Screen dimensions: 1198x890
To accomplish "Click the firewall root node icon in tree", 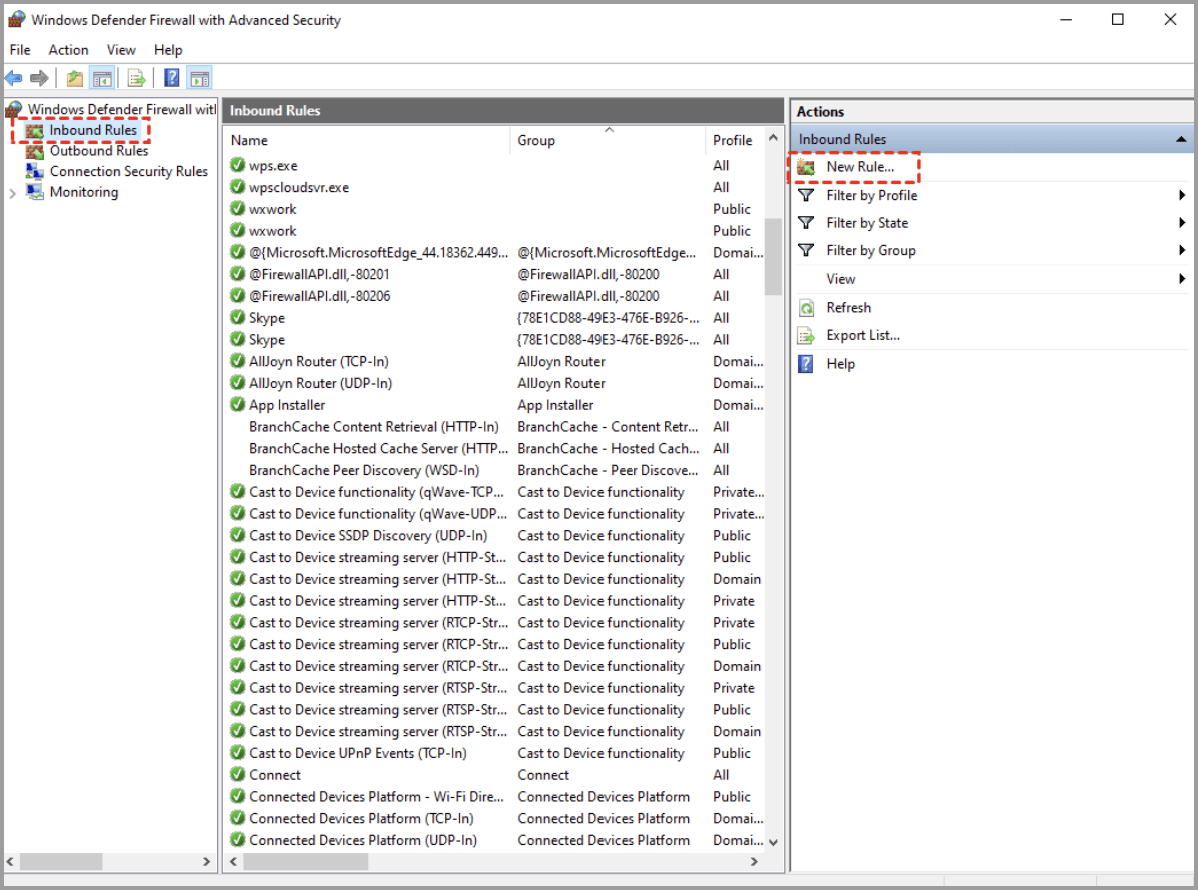I will (x=14, y=109).
